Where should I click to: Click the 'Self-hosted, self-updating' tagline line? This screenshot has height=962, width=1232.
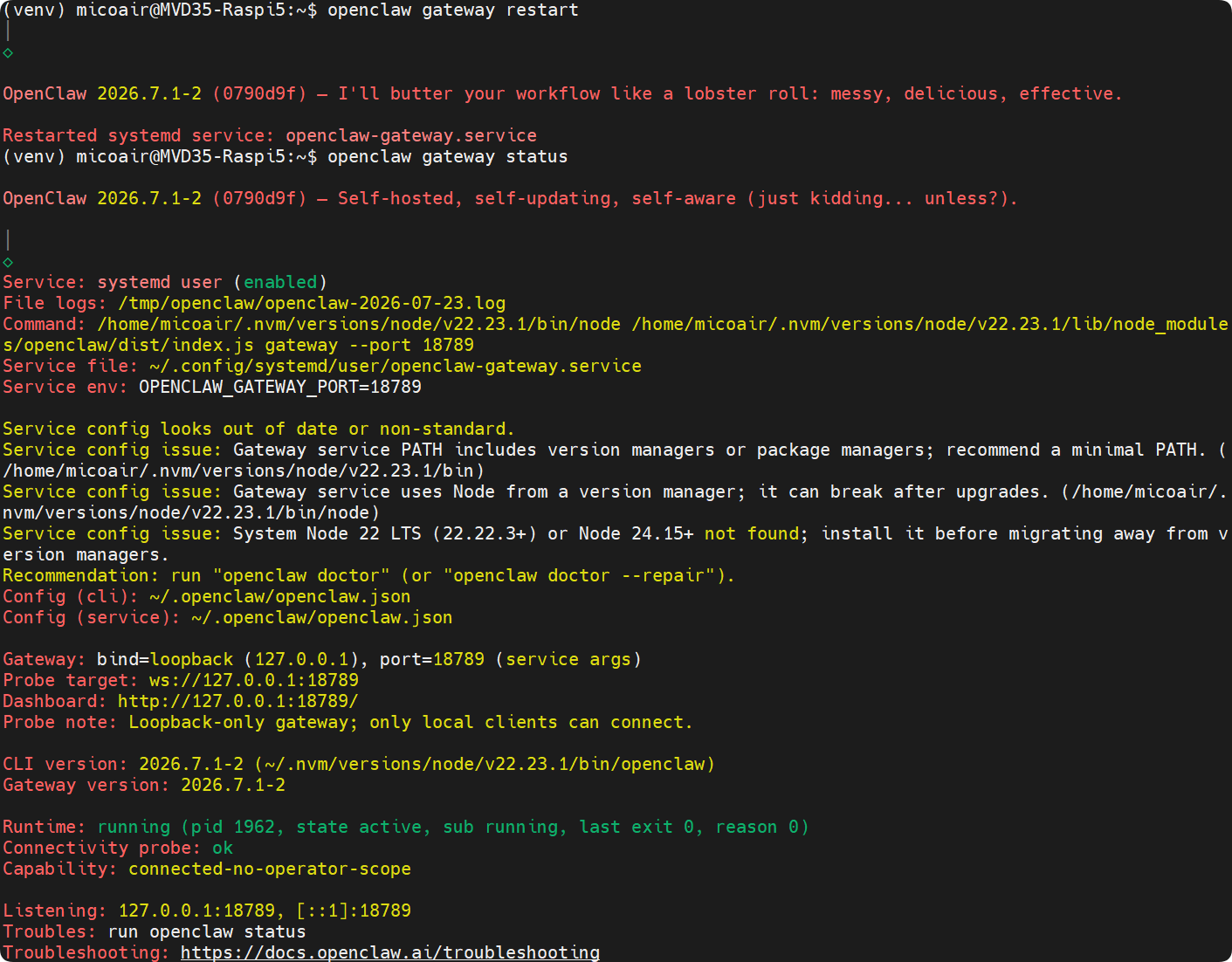[x=510, y=198]
